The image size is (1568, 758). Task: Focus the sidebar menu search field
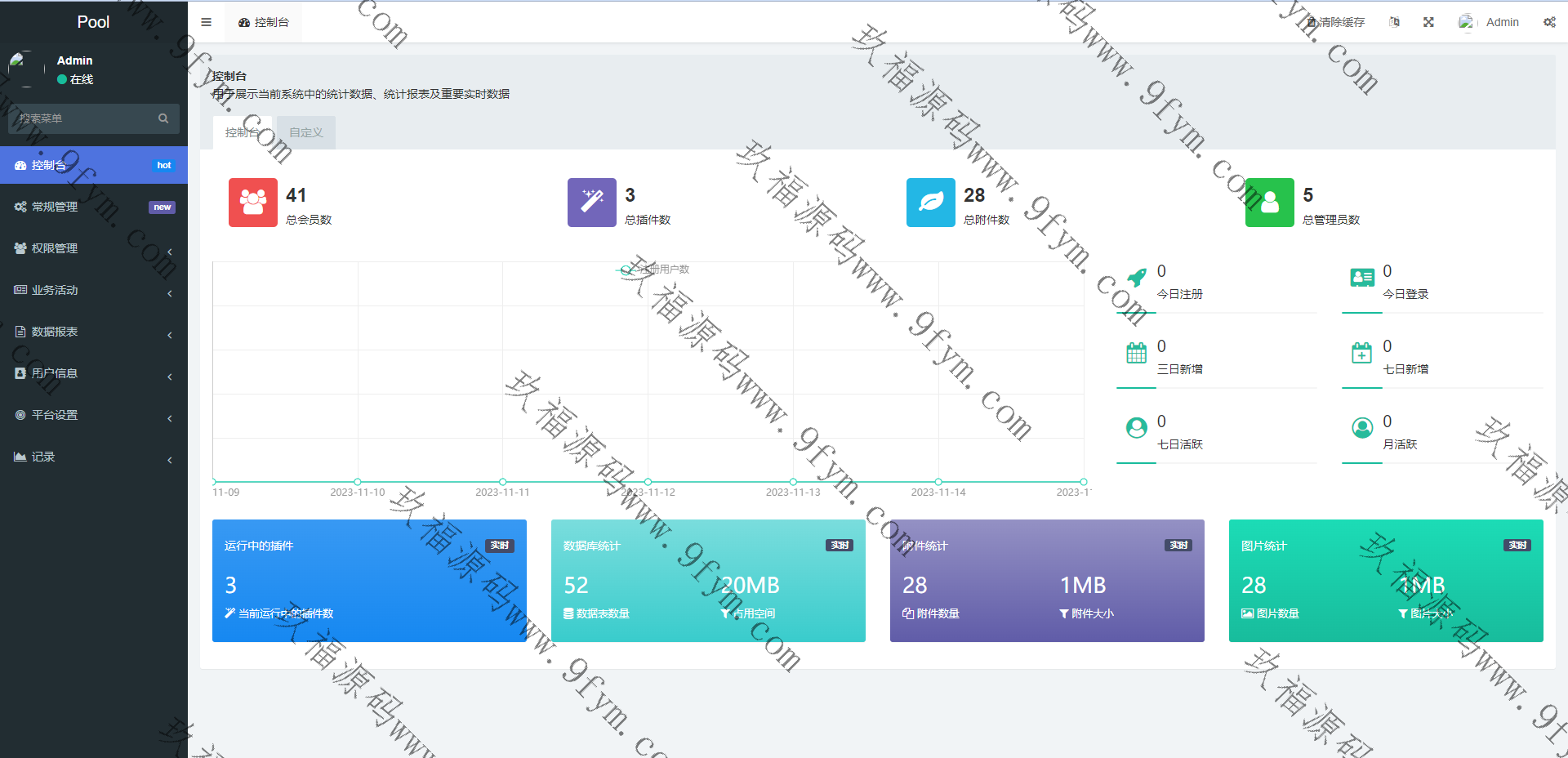[x=82, y=118]
